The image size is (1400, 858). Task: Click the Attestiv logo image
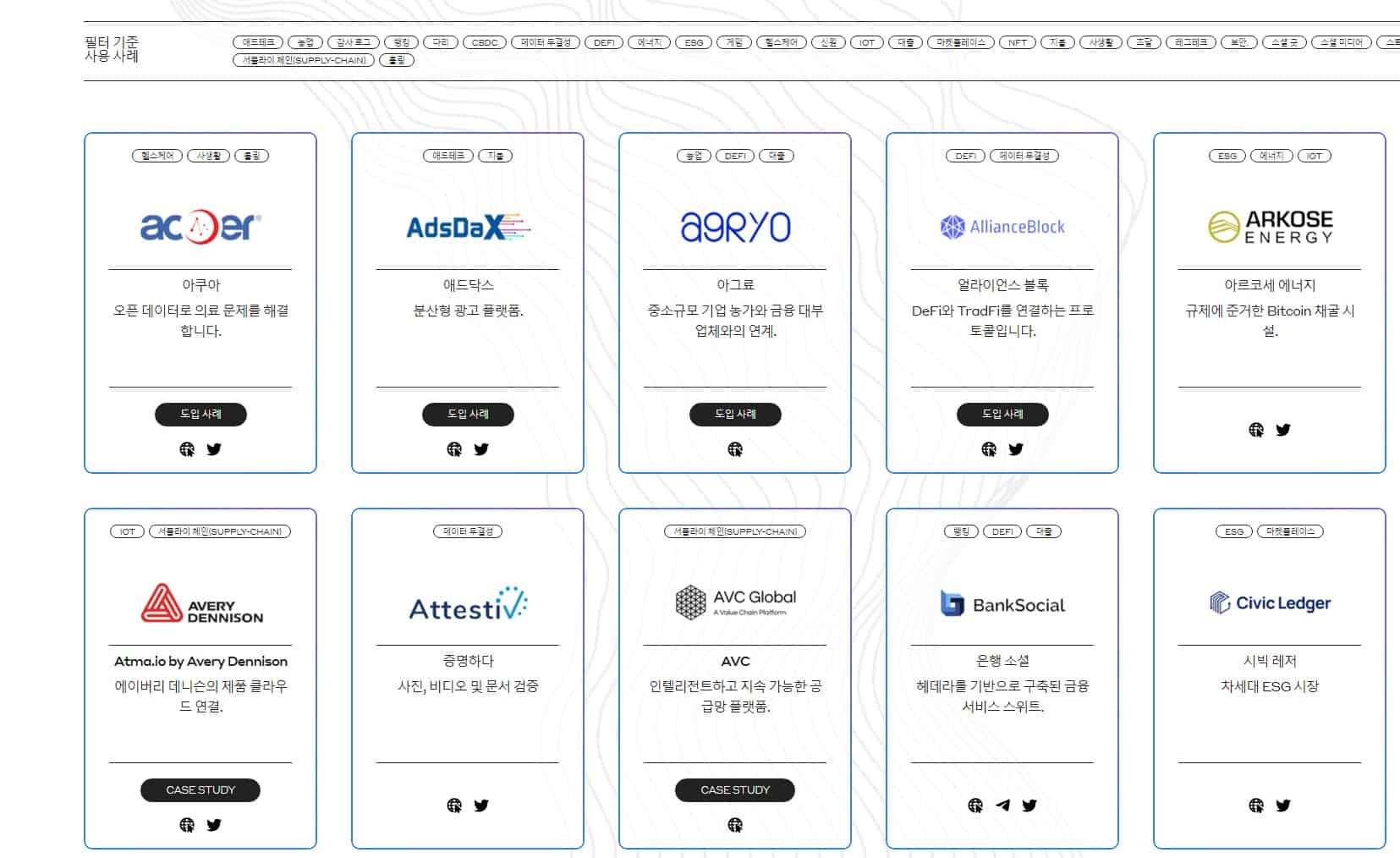click(468, 603)
